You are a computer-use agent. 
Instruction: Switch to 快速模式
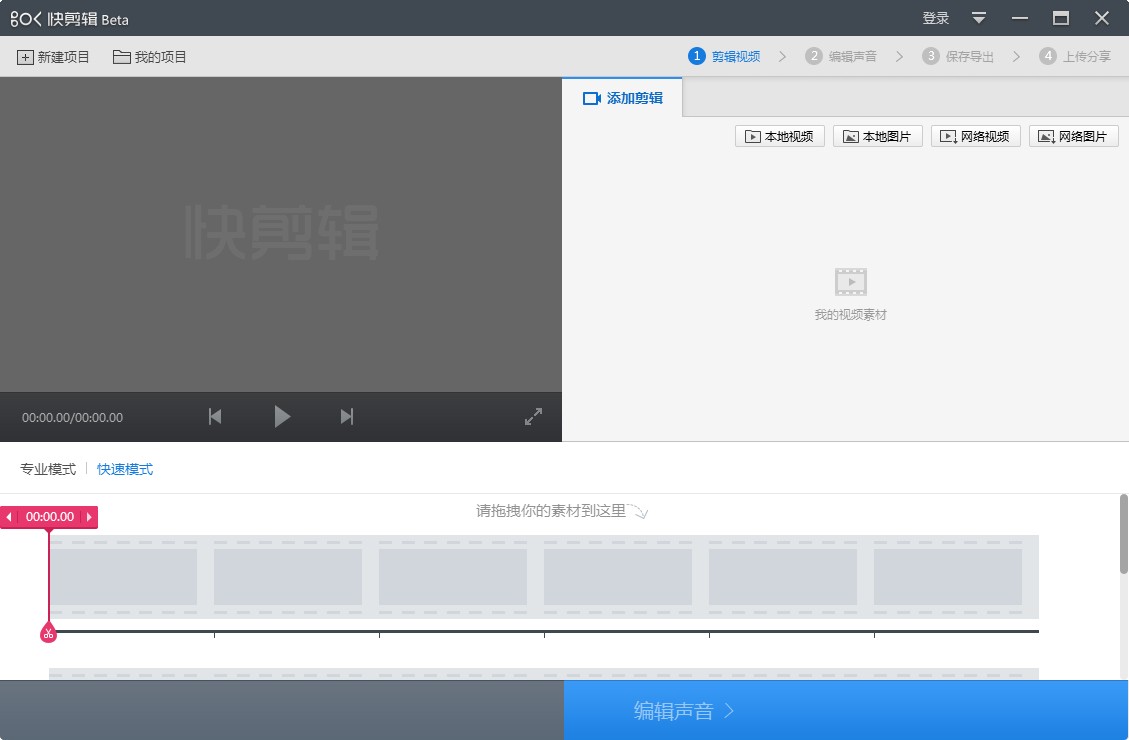pos(125,469)
